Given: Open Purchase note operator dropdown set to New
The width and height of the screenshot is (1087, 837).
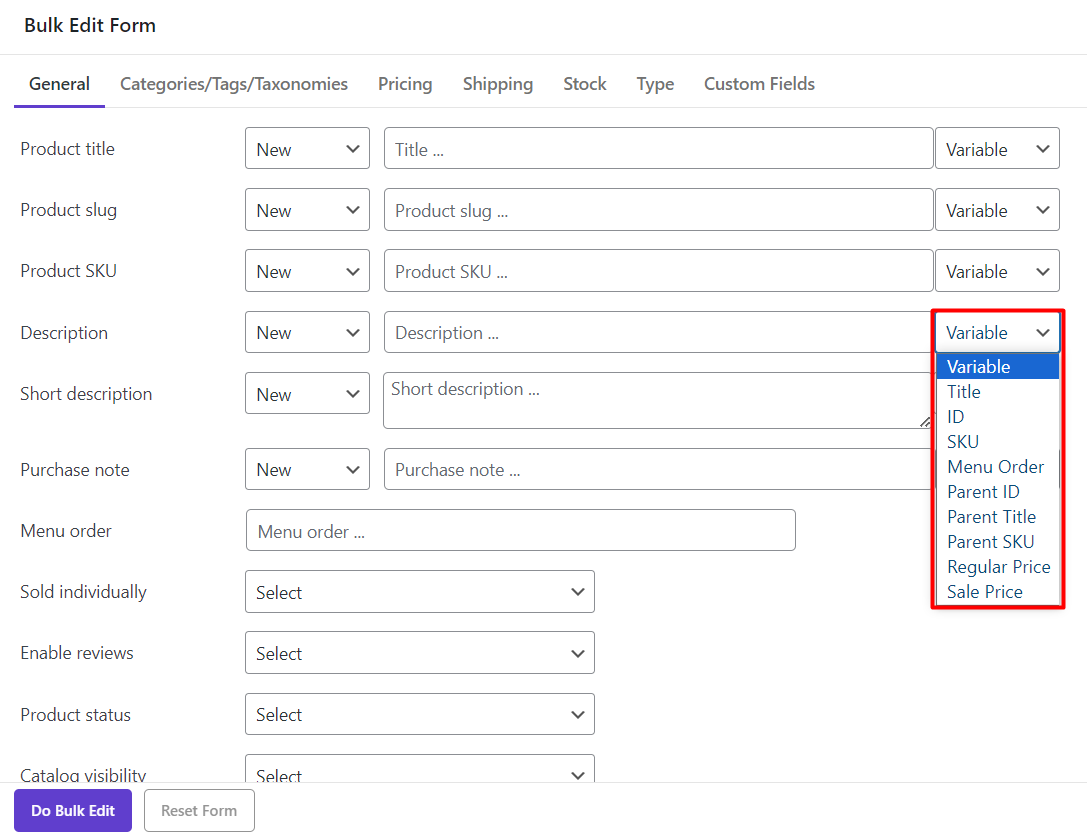Looking at the screenshot, I should click(x=307, y=469).
